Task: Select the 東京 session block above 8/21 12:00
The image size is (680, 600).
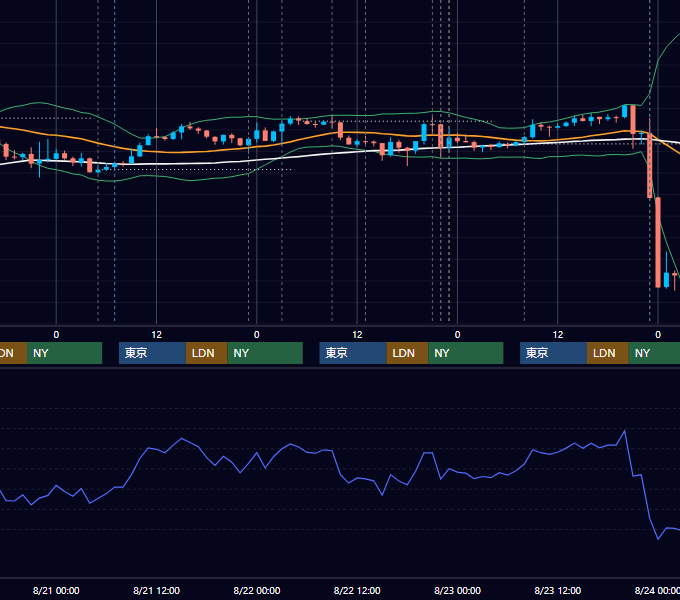Action: (x=153, y=353)
